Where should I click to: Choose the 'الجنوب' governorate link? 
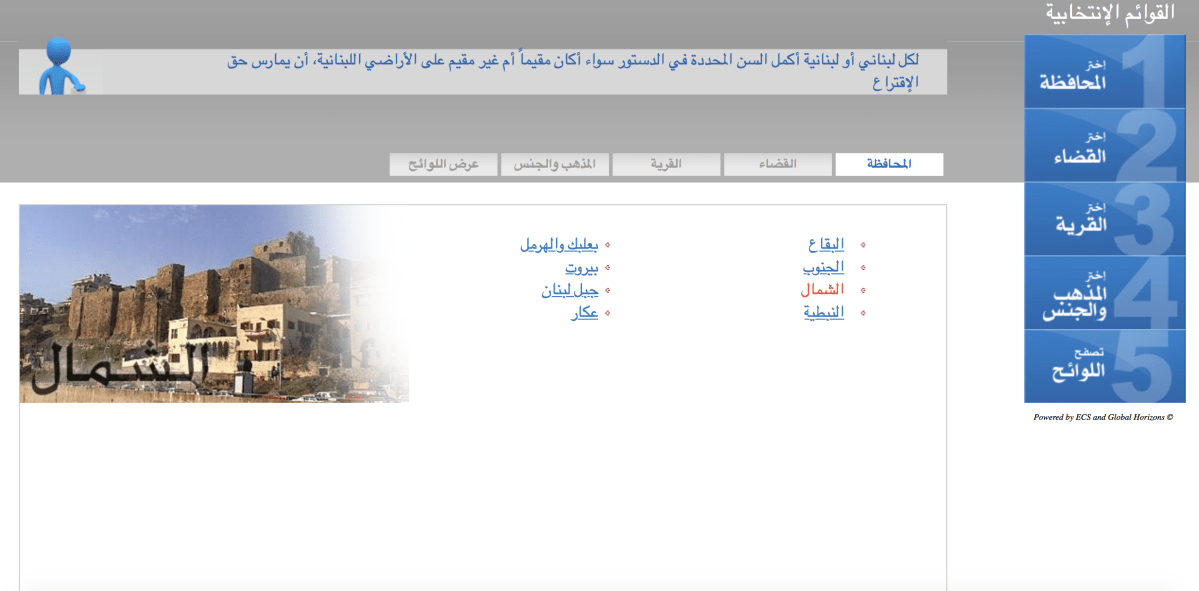823,267
